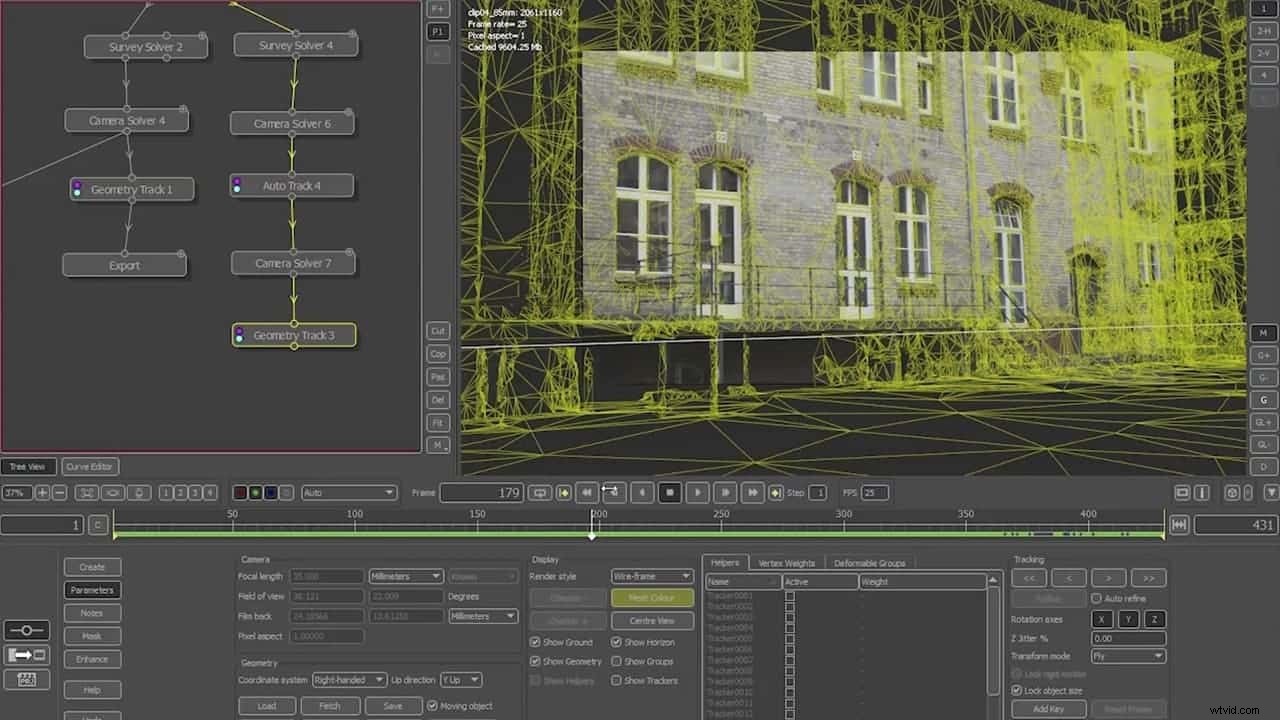Select the Geometry Track 3 node
Screen dimensions: 1280x720
[x=293, y=335]
